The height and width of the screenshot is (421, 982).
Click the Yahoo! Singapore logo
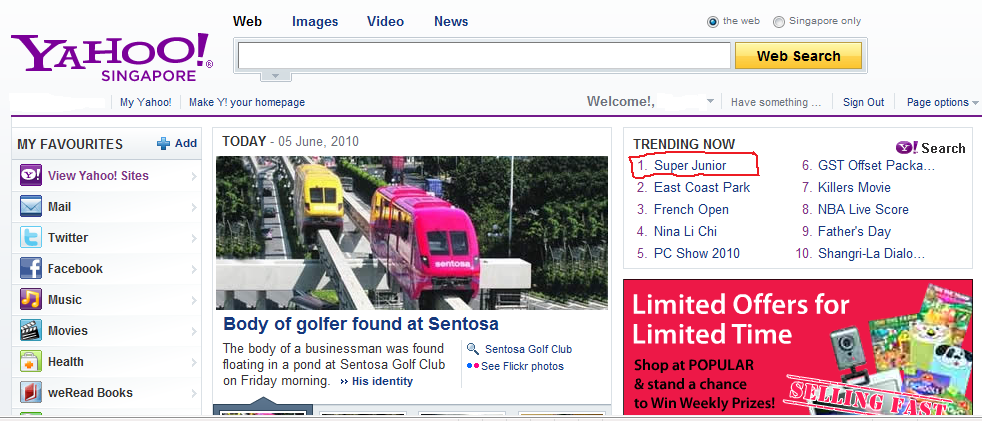[x=111, y=58]
